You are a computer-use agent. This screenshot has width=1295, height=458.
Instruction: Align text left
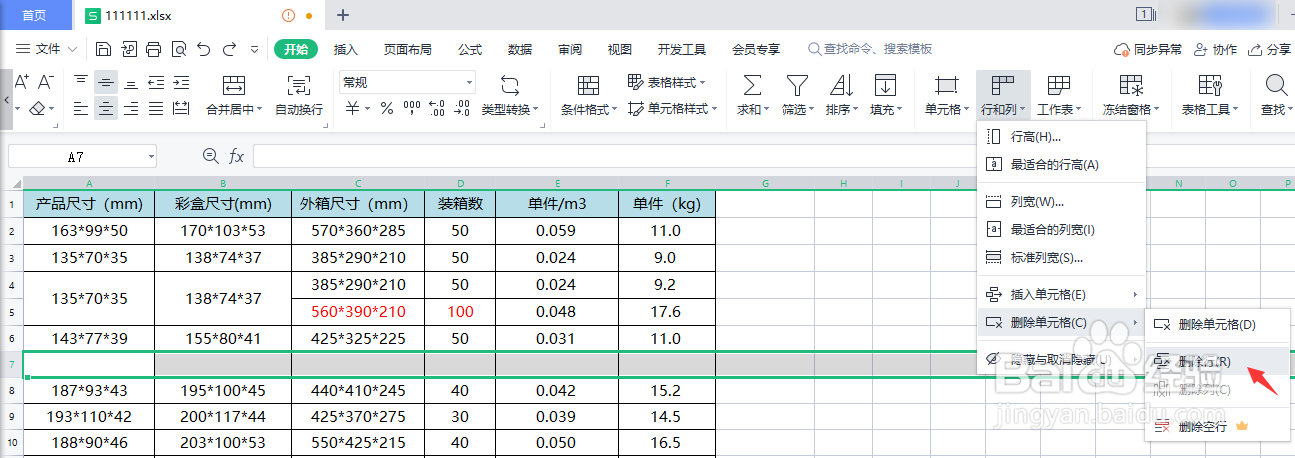81,109
